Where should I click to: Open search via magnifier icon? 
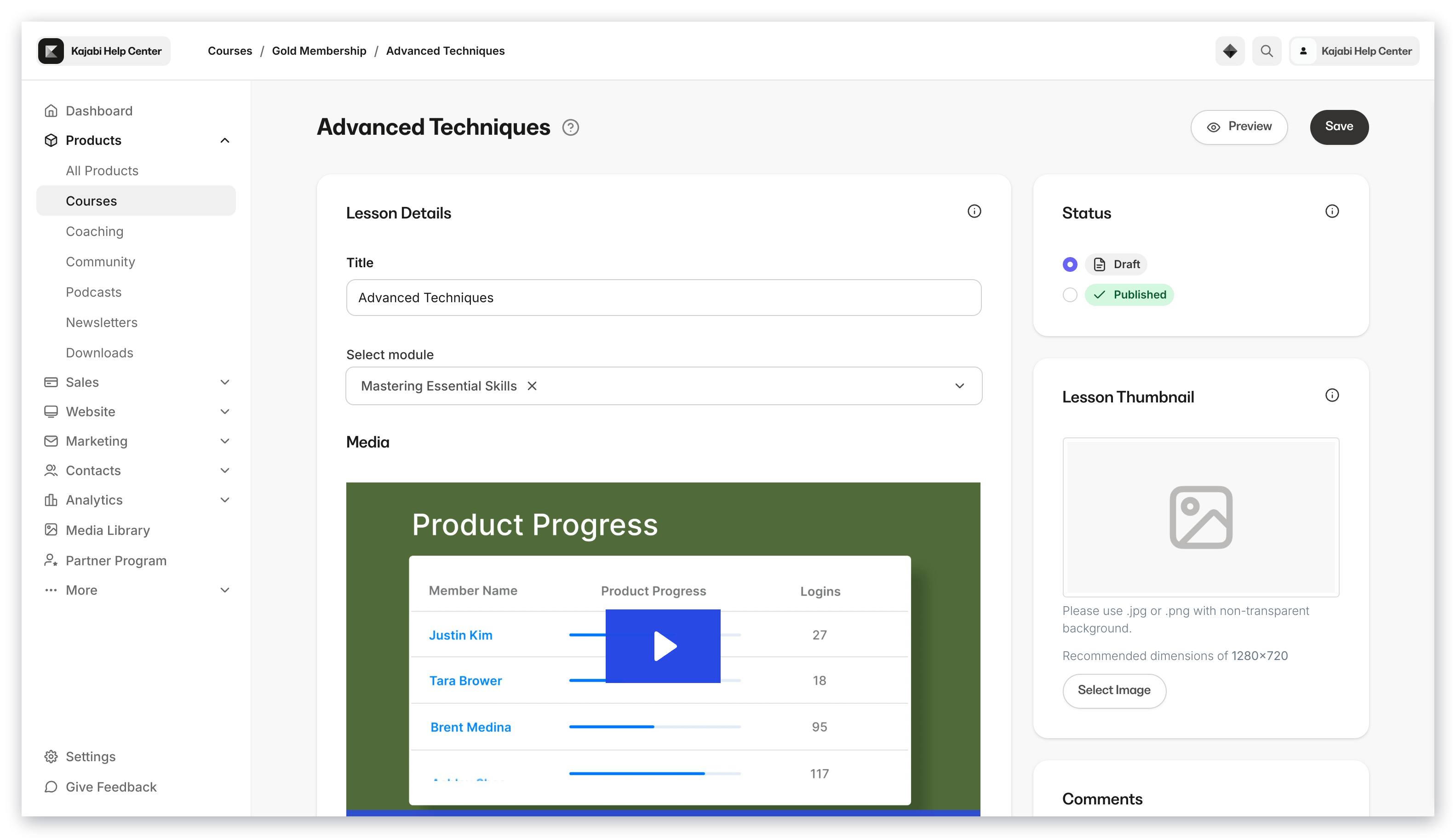point(1266,51)
